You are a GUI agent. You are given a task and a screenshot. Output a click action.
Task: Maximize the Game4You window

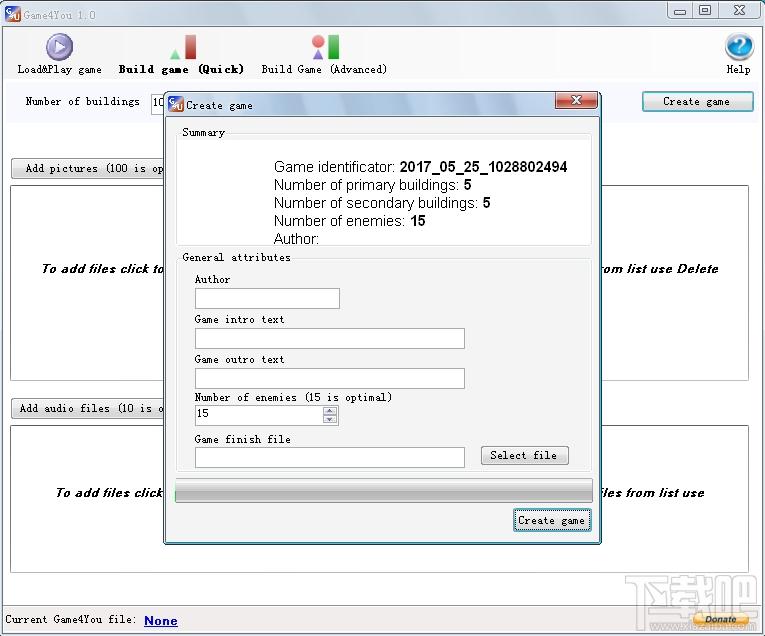click(705, 11)
